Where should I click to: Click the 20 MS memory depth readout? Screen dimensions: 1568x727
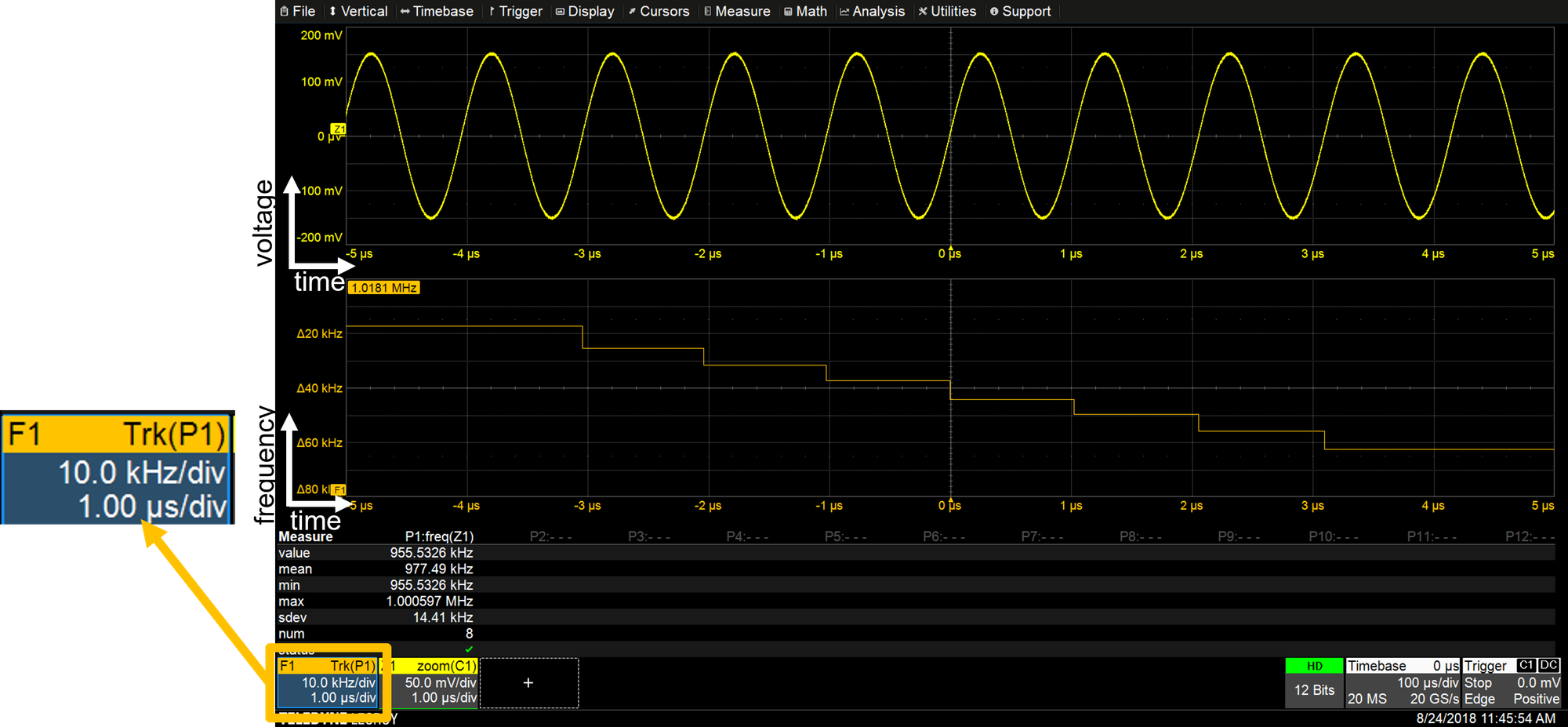(x=1367, y=699)
